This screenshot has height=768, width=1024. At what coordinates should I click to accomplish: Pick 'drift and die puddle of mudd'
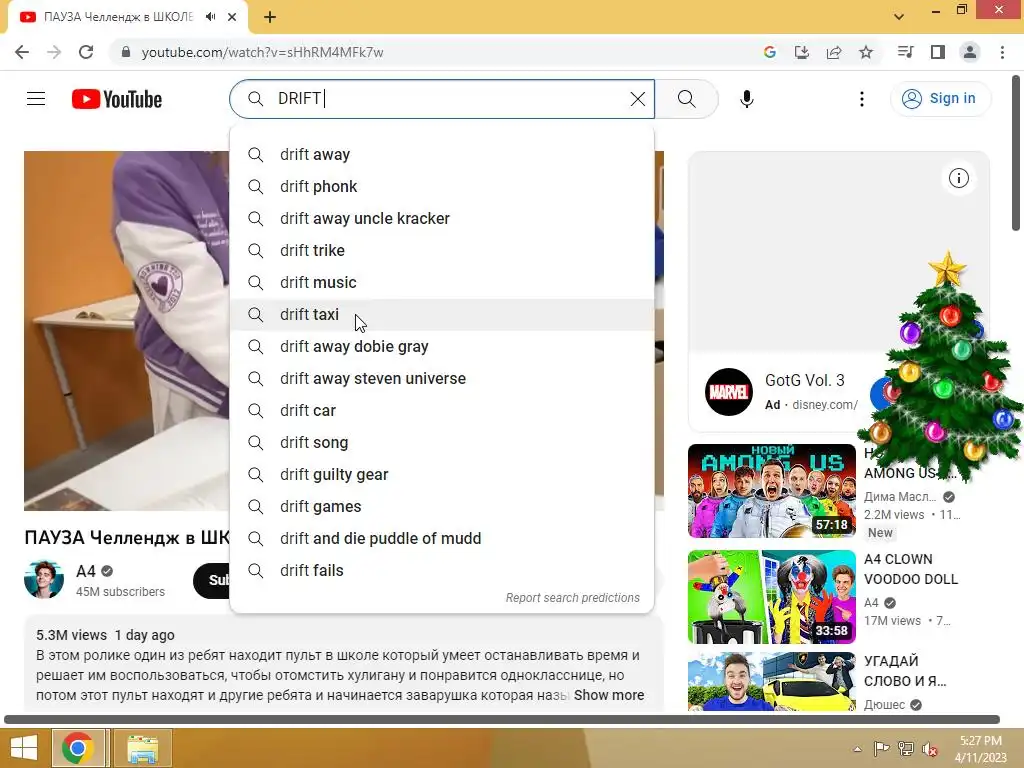coord(442,538)
